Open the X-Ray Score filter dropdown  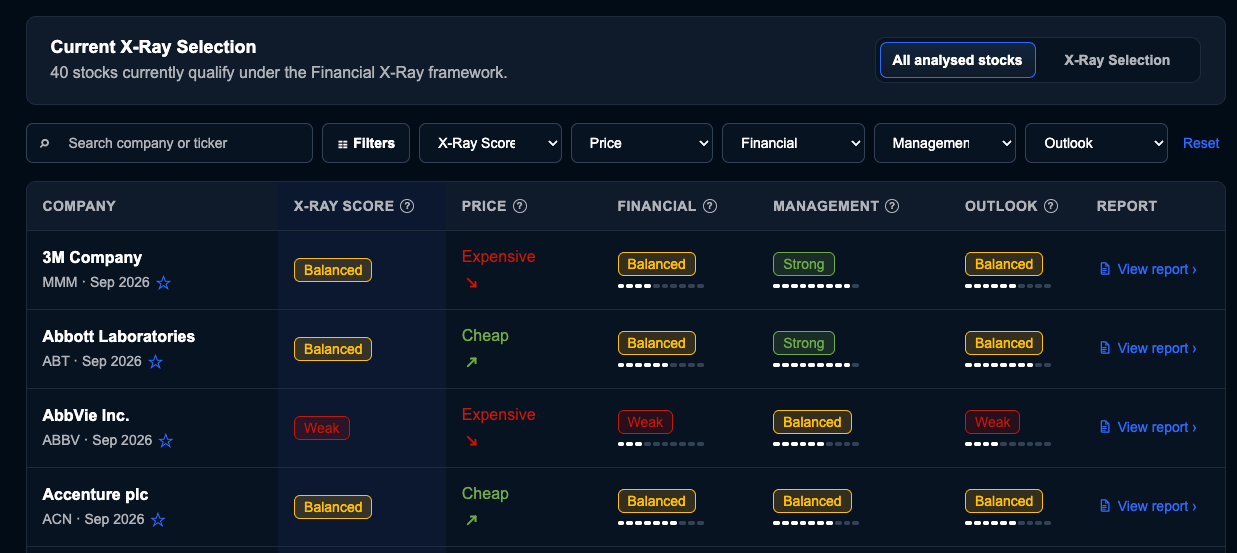(x=489, y=143)
